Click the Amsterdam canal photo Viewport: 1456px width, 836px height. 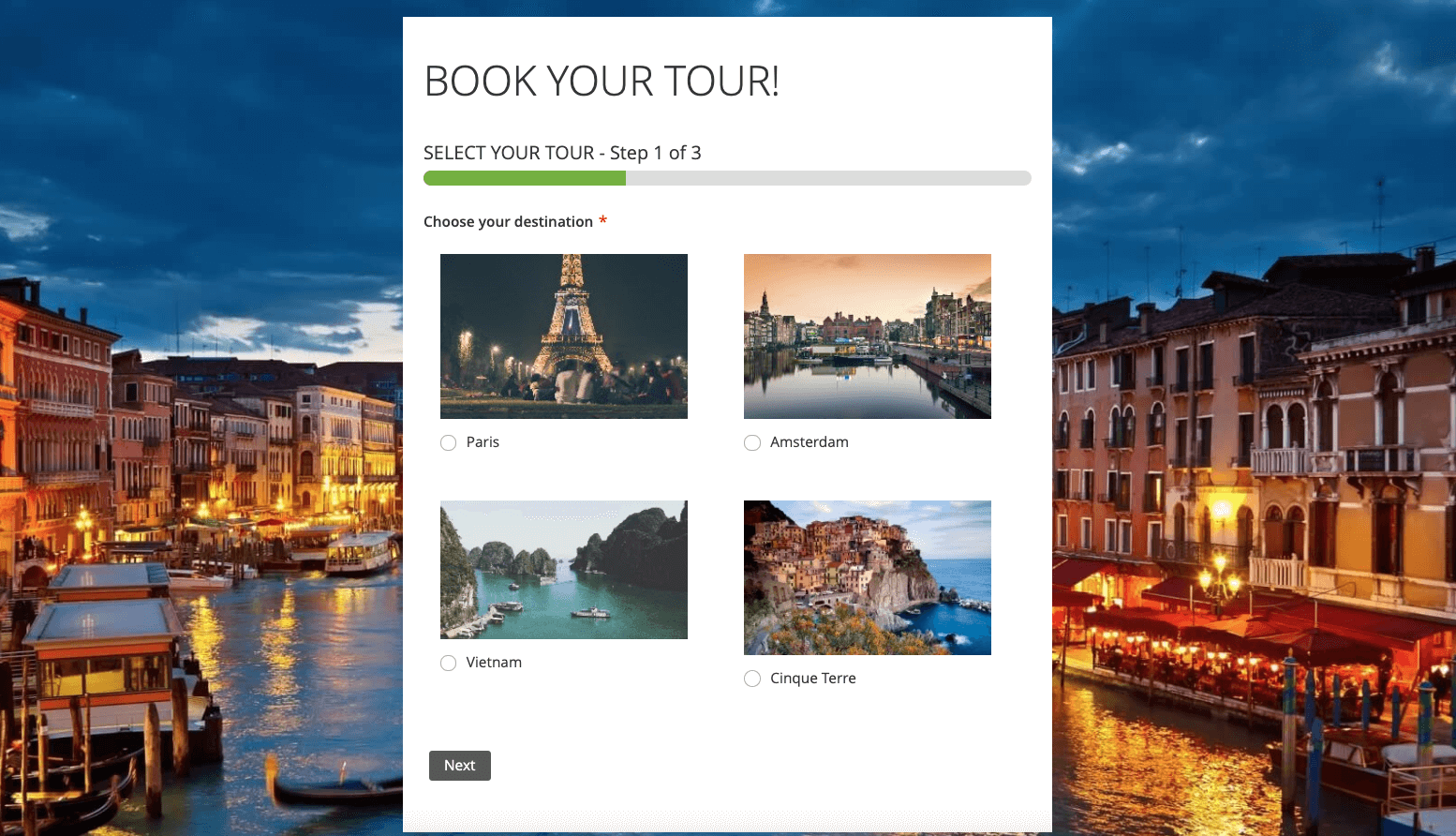[x=868, y=336]
